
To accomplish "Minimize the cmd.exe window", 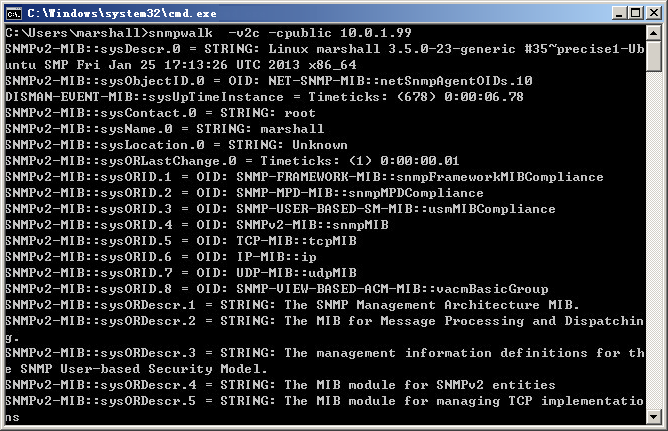I will (619, 13).
